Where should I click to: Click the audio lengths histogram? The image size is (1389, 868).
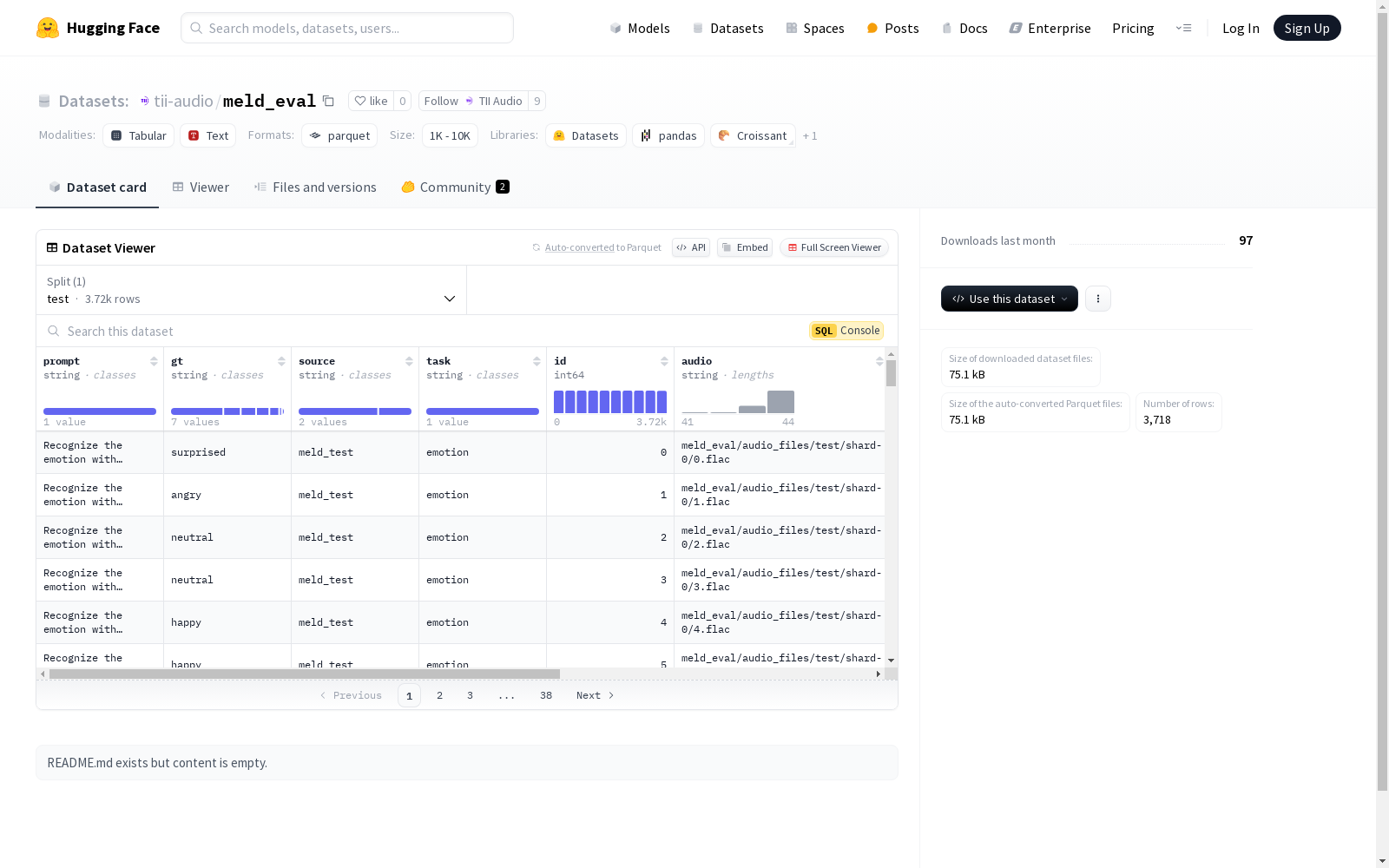738,402
